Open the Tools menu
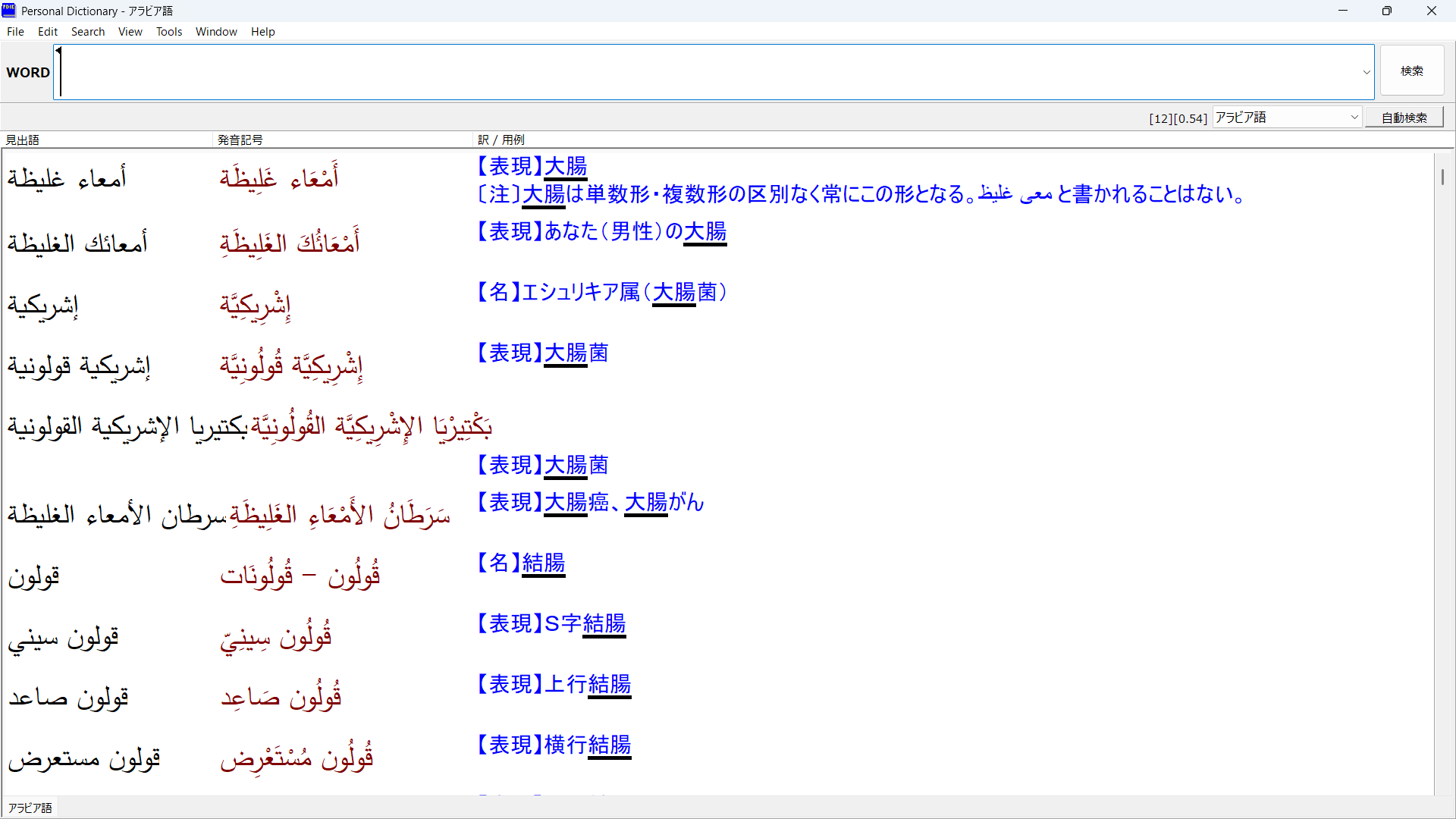The width and height of the screenshot is (1456, 819). pyautogui.click(x=169, y=32)
